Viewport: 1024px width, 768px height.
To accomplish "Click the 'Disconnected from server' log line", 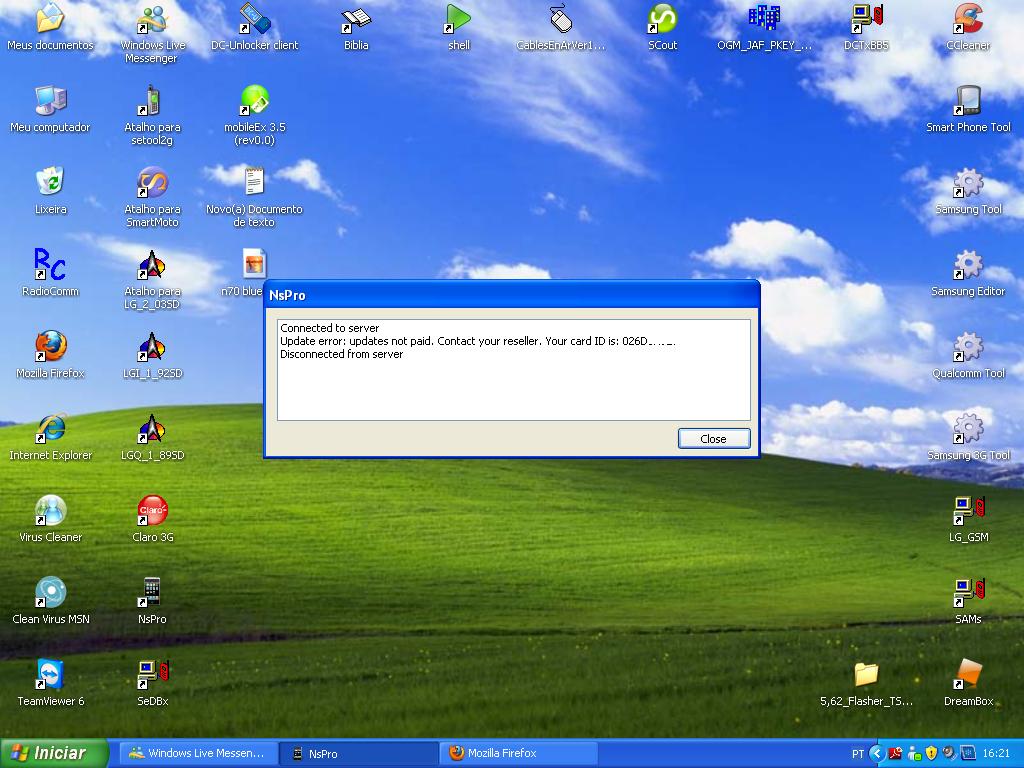I will [342, 354].
